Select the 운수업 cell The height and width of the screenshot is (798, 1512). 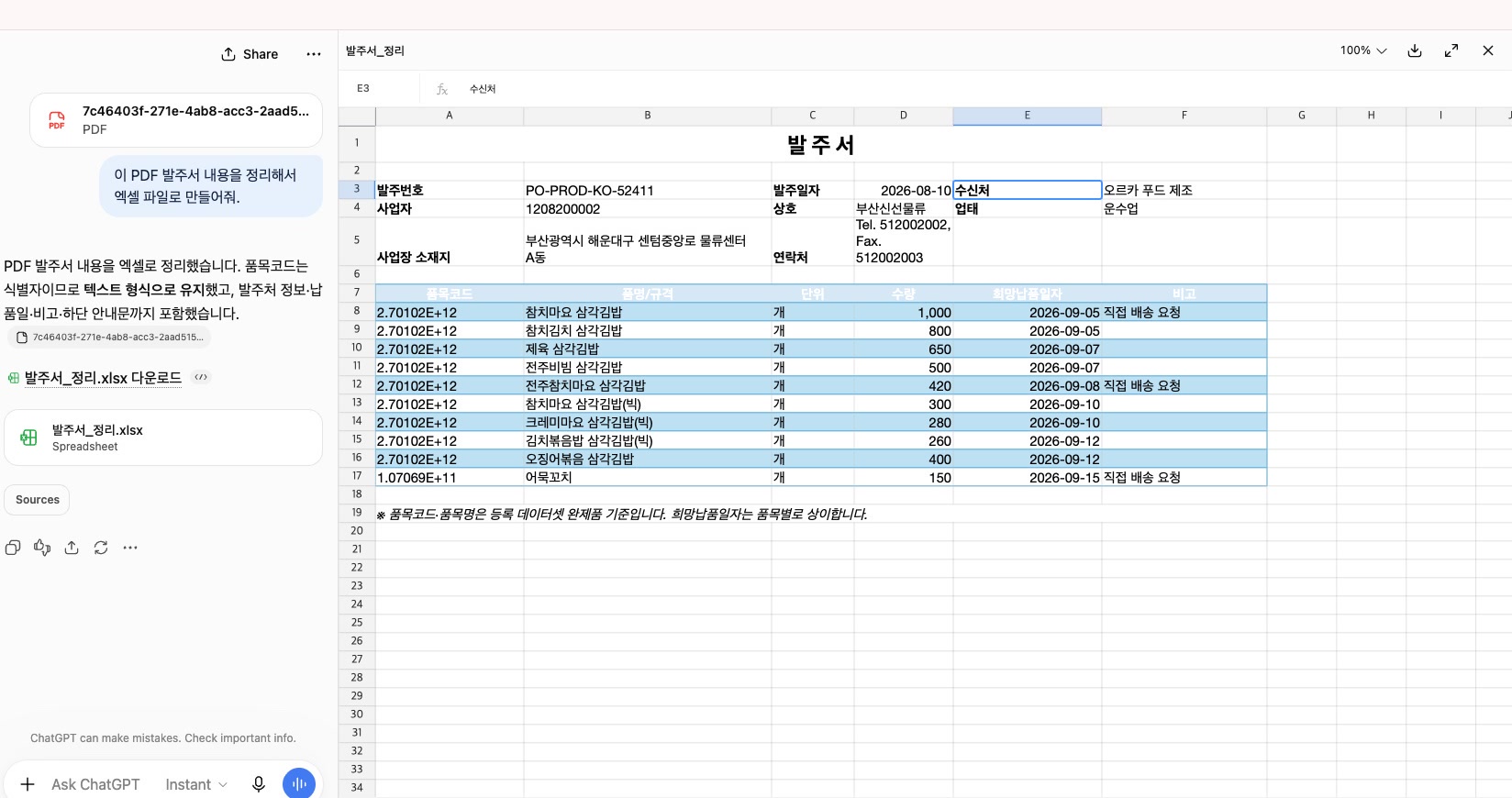click(x=1184, y=208)
